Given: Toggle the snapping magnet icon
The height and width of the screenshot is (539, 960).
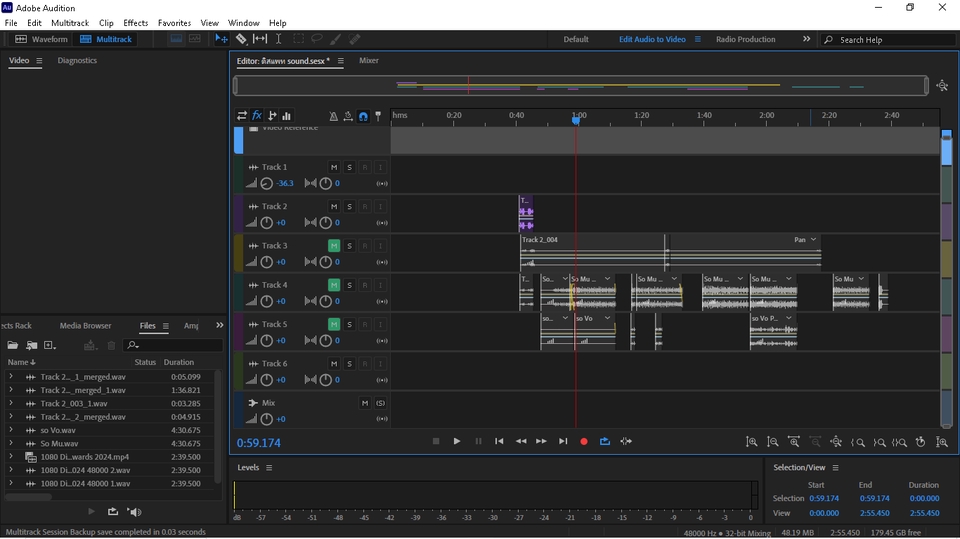Looking at the screenshot, I should [363, 116].
